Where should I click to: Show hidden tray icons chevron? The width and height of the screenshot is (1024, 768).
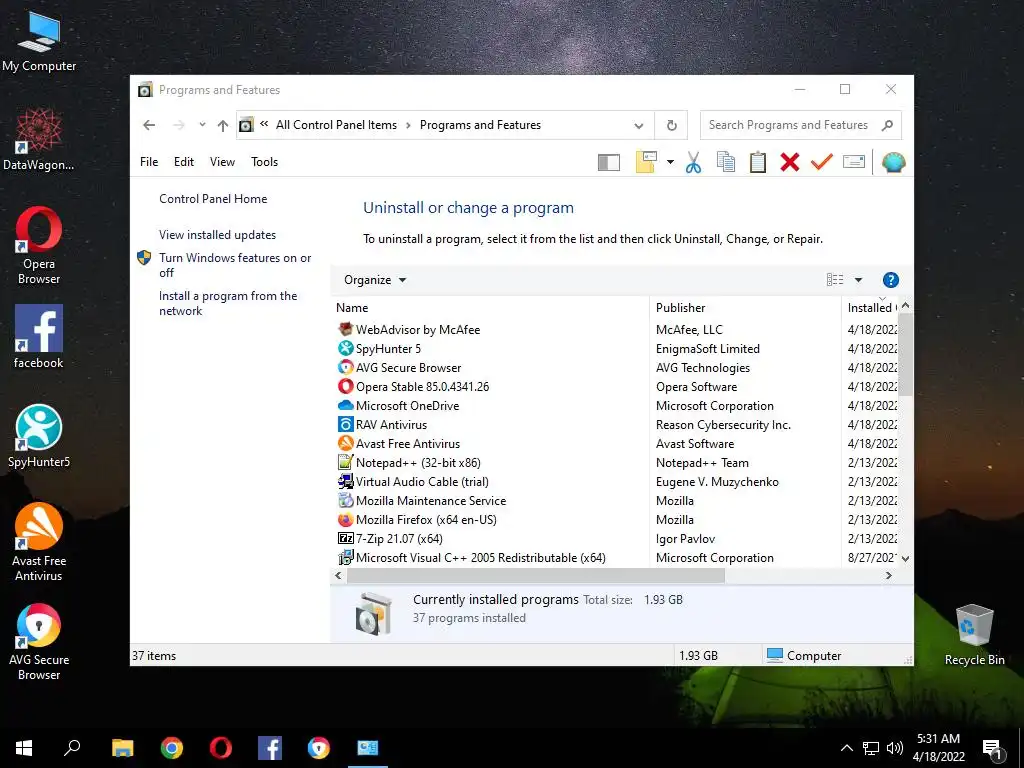point(846,748)
